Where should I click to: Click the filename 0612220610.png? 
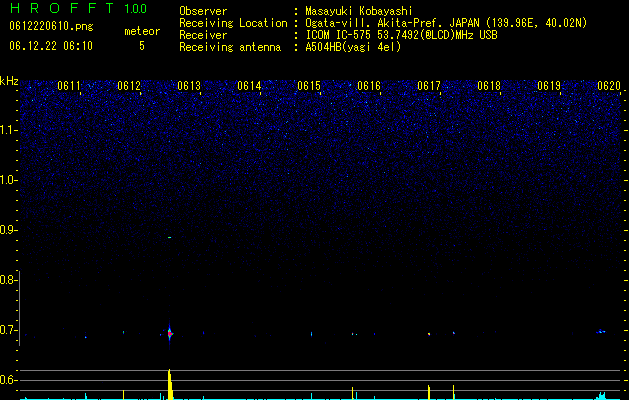pos(51,27)
